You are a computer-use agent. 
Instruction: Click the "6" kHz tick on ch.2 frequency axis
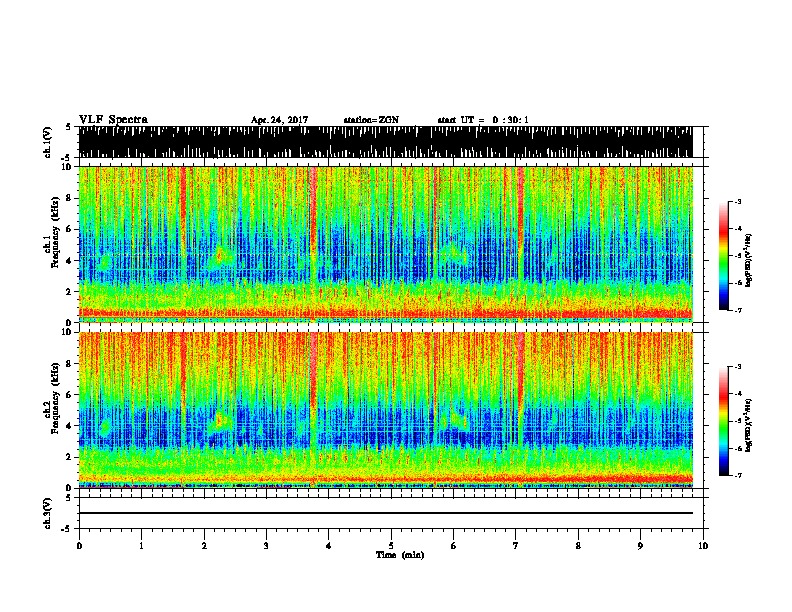[70, 395]
